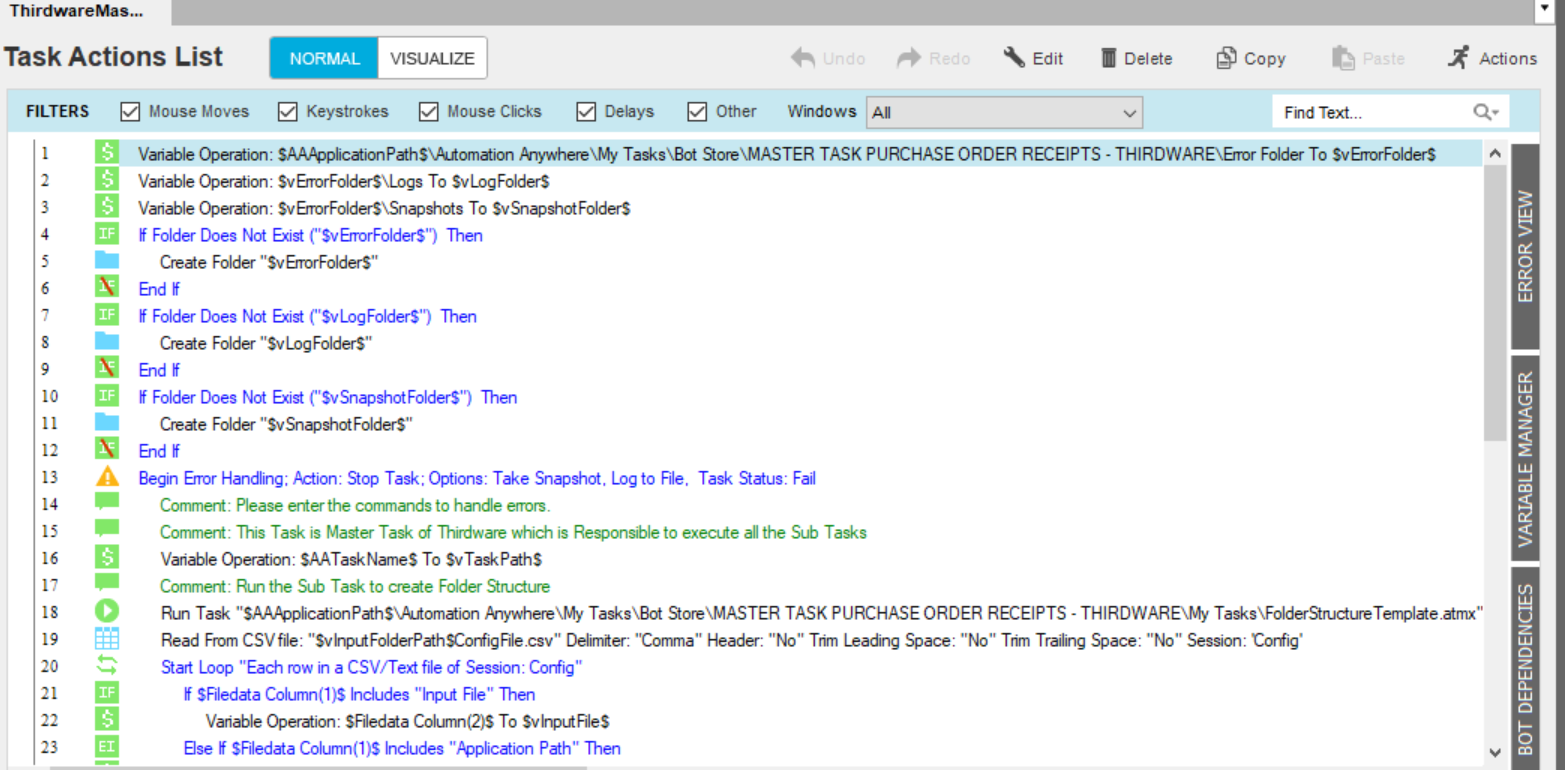Open the Windows filter dropdown
Viewport: 1565px width, 770px height.
(x=1004, y=113)
